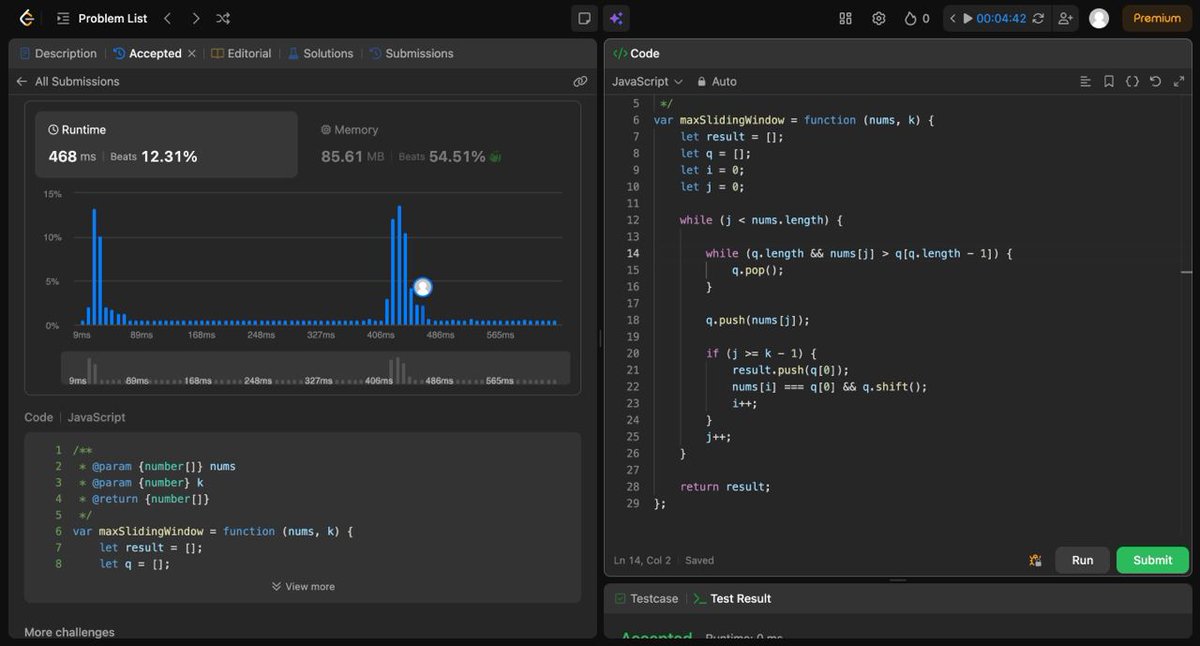Switch to the Editorial tab
The width and height of the screenshot is (1200, 646).
(241, 53)
